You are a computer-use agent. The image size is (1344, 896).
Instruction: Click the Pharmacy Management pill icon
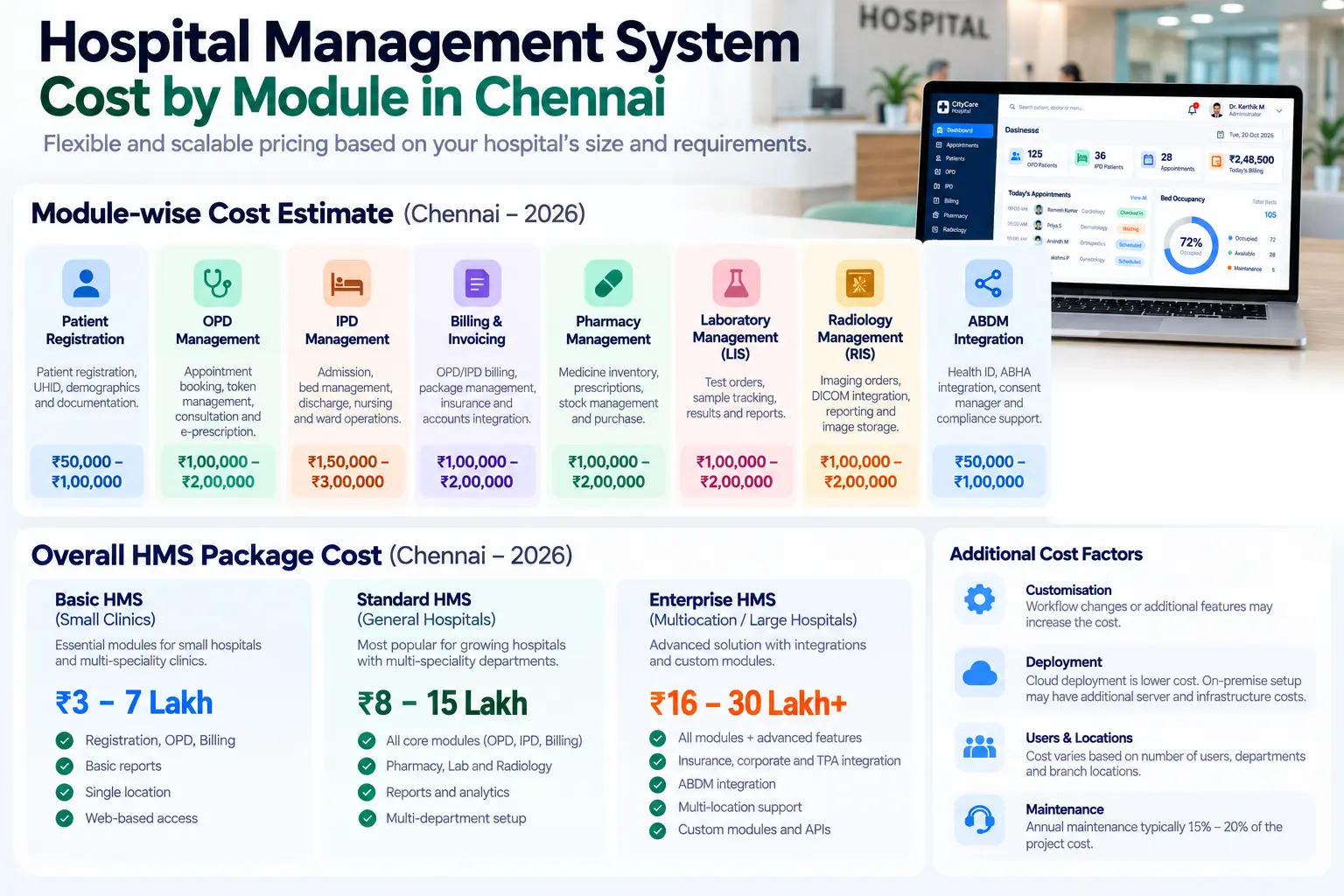click(x=608, y=283)
